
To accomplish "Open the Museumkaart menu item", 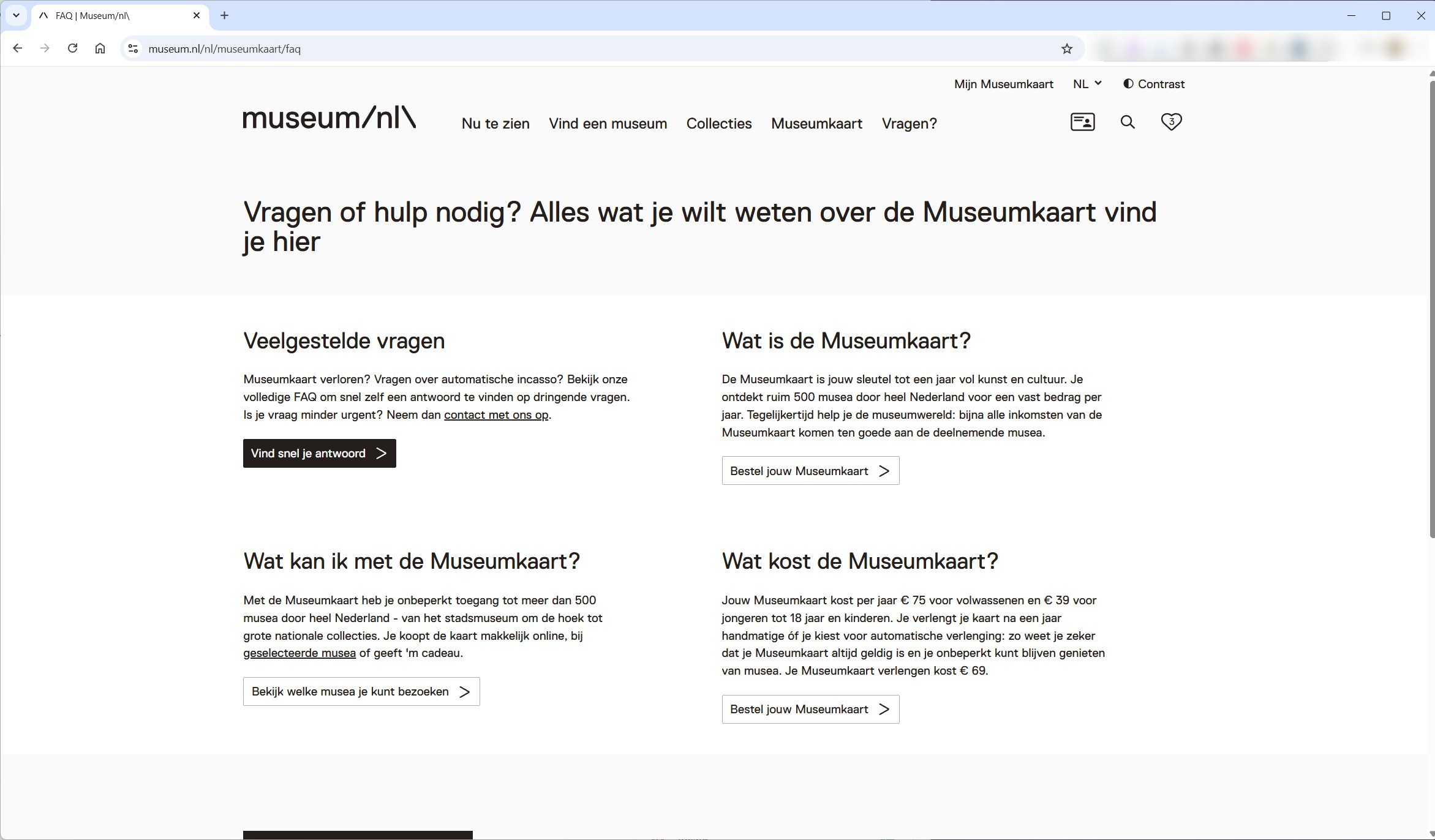I will [816, 123].
